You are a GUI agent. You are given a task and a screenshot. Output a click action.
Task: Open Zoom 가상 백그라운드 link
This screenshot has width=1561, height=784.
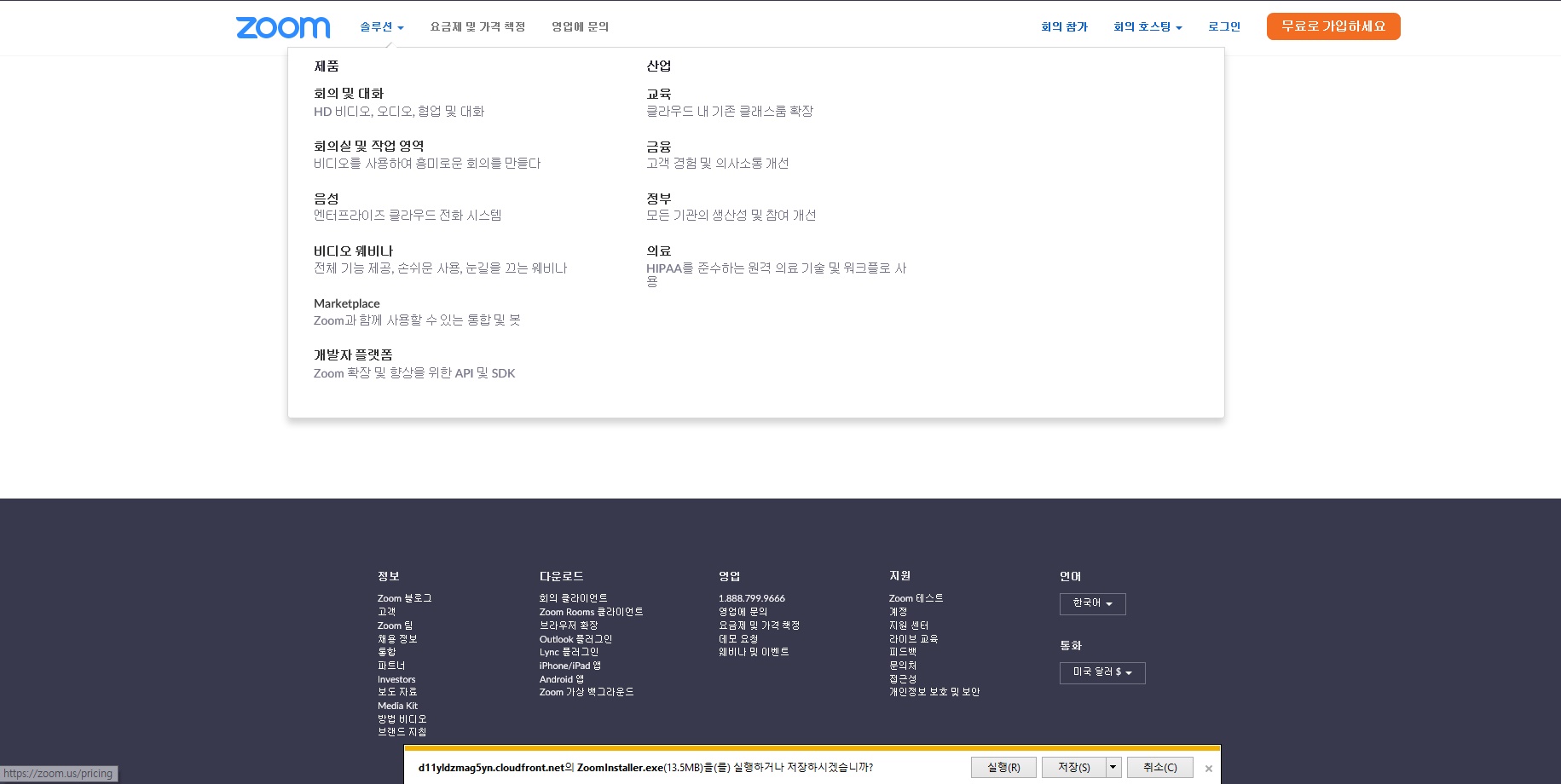pyautogui.click(x=587, y=692)
